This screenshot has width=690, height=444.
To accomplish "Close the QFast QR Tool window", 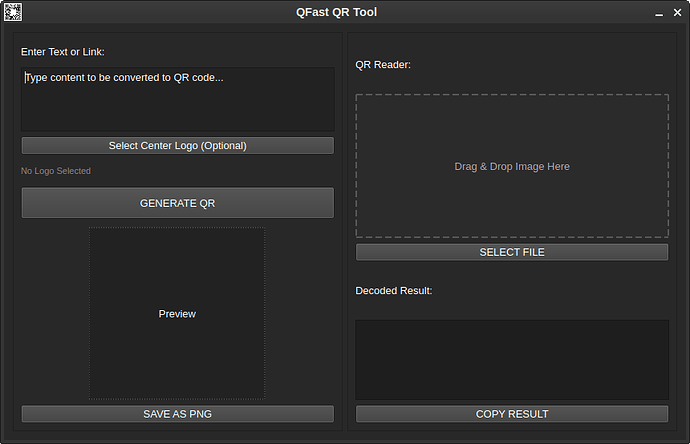I will 677,13.
